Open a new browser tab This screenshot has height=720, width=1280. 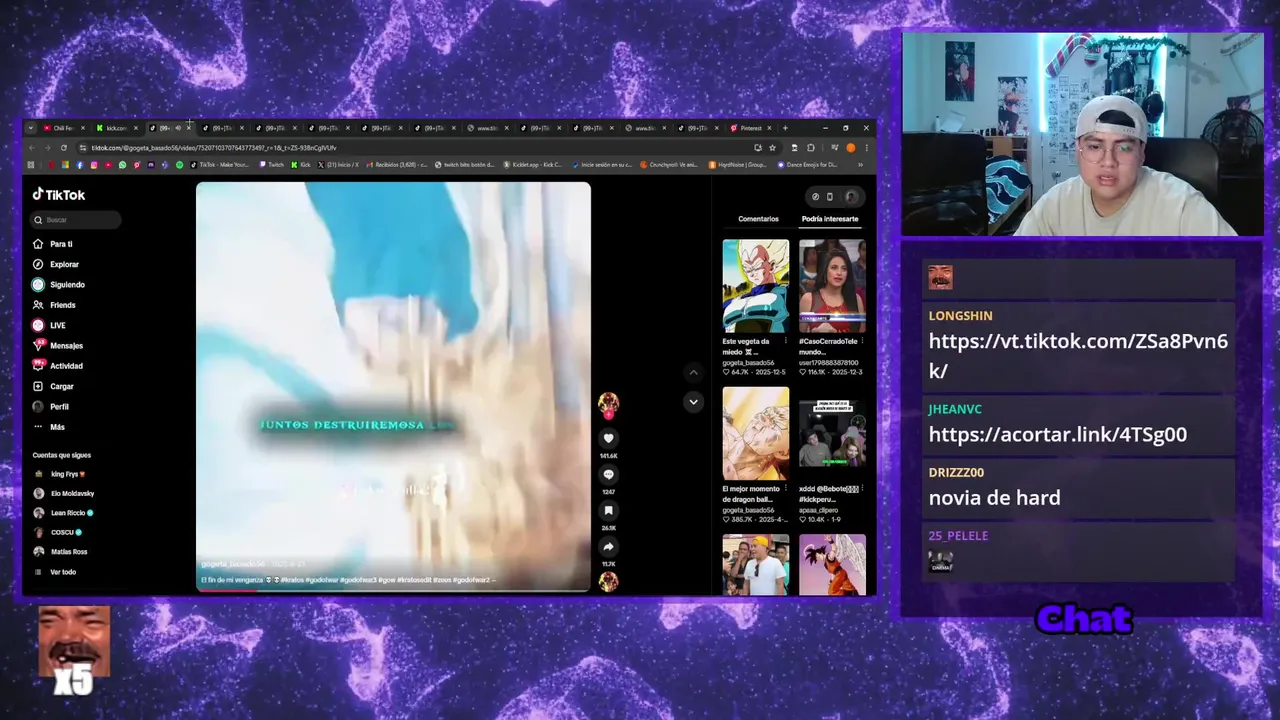(785, 128)
